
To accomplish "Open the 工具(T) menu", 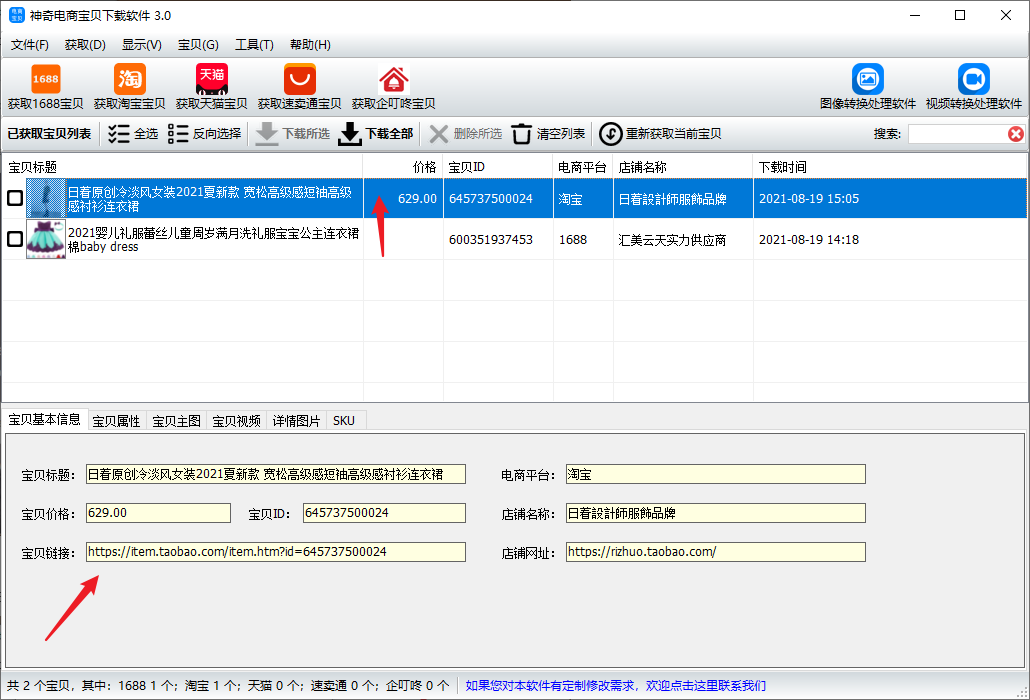I will 254,45.
